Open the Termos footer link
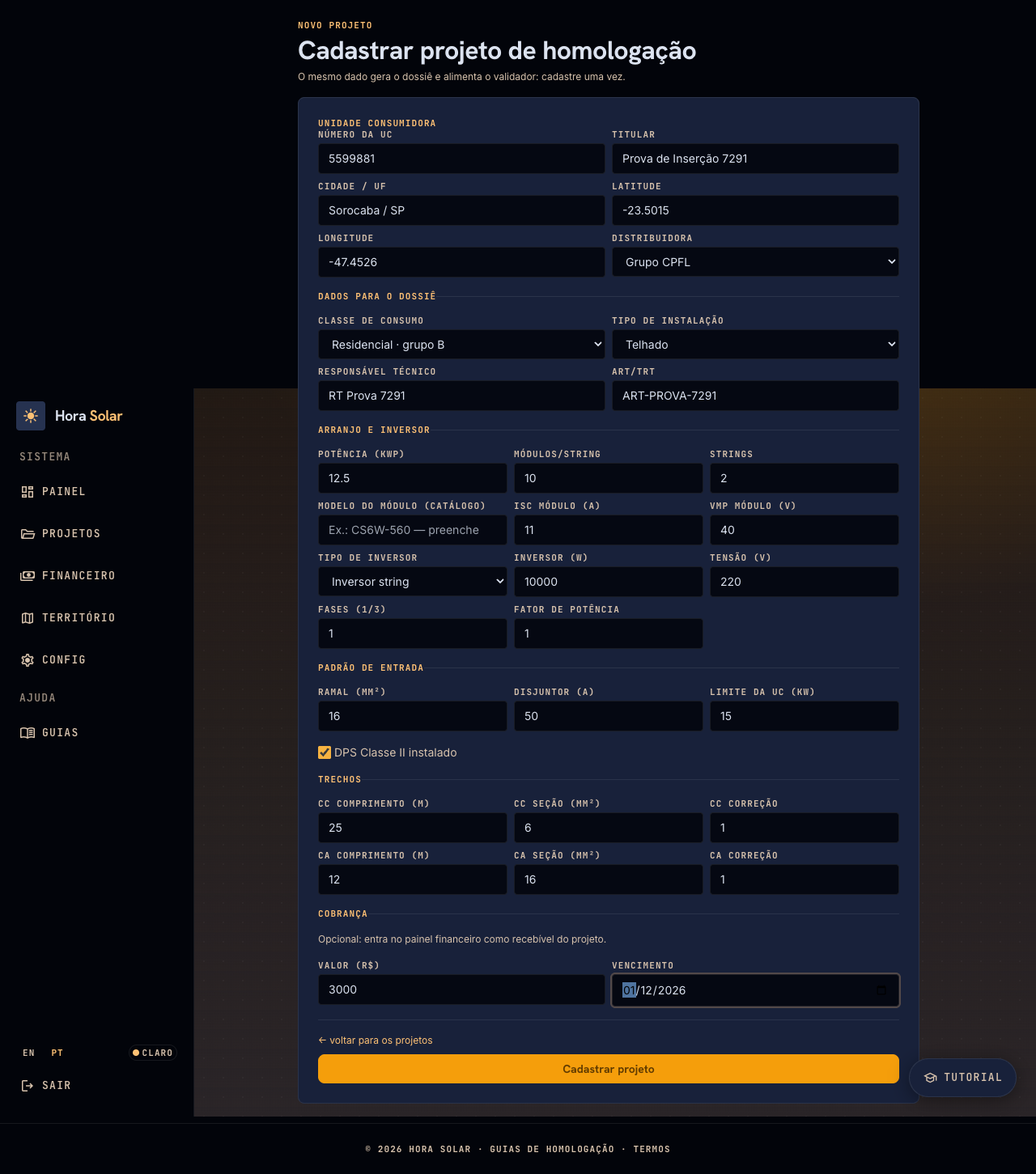 pos(652,1149)
